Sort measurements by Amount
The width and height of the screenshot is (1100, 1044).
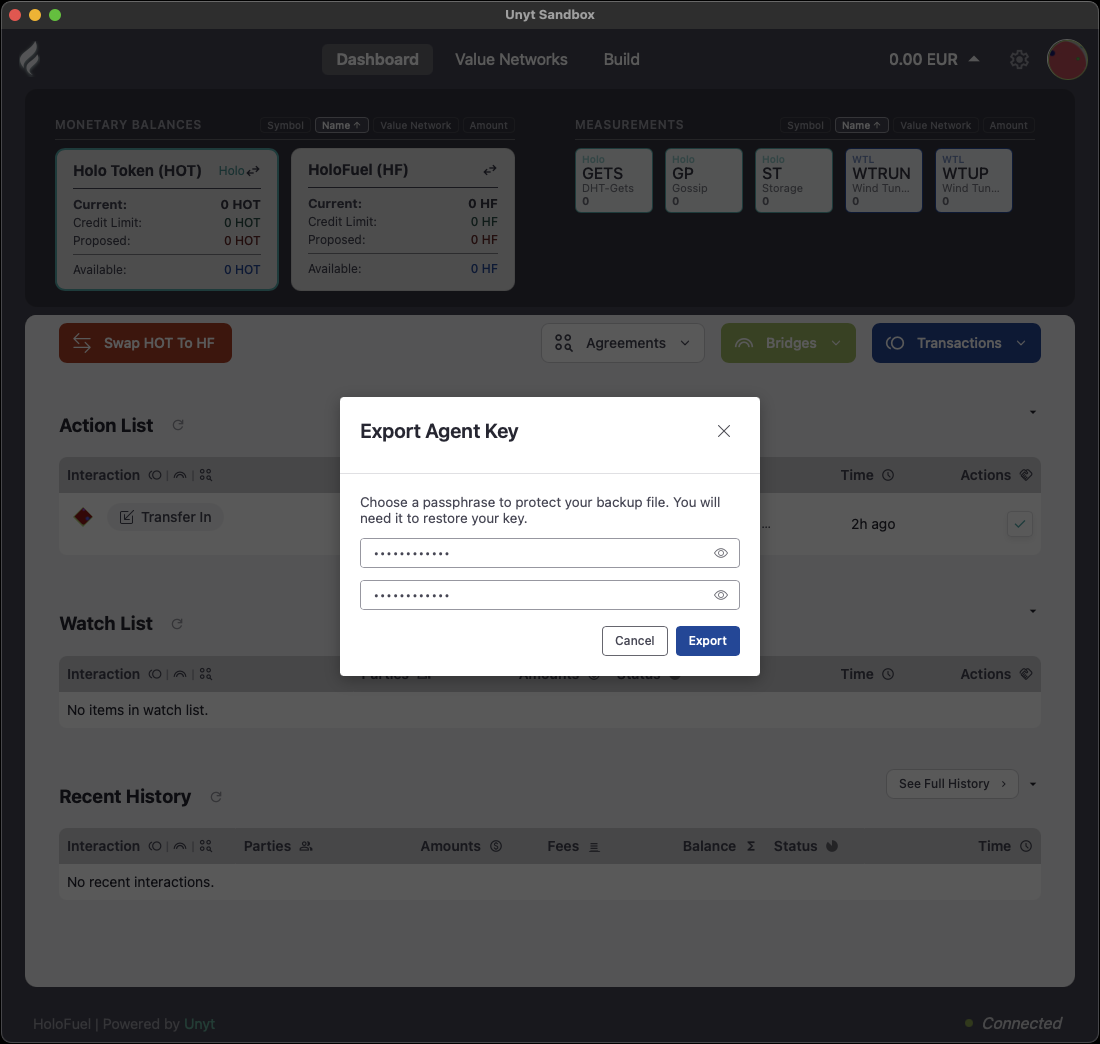(1008, 125)
